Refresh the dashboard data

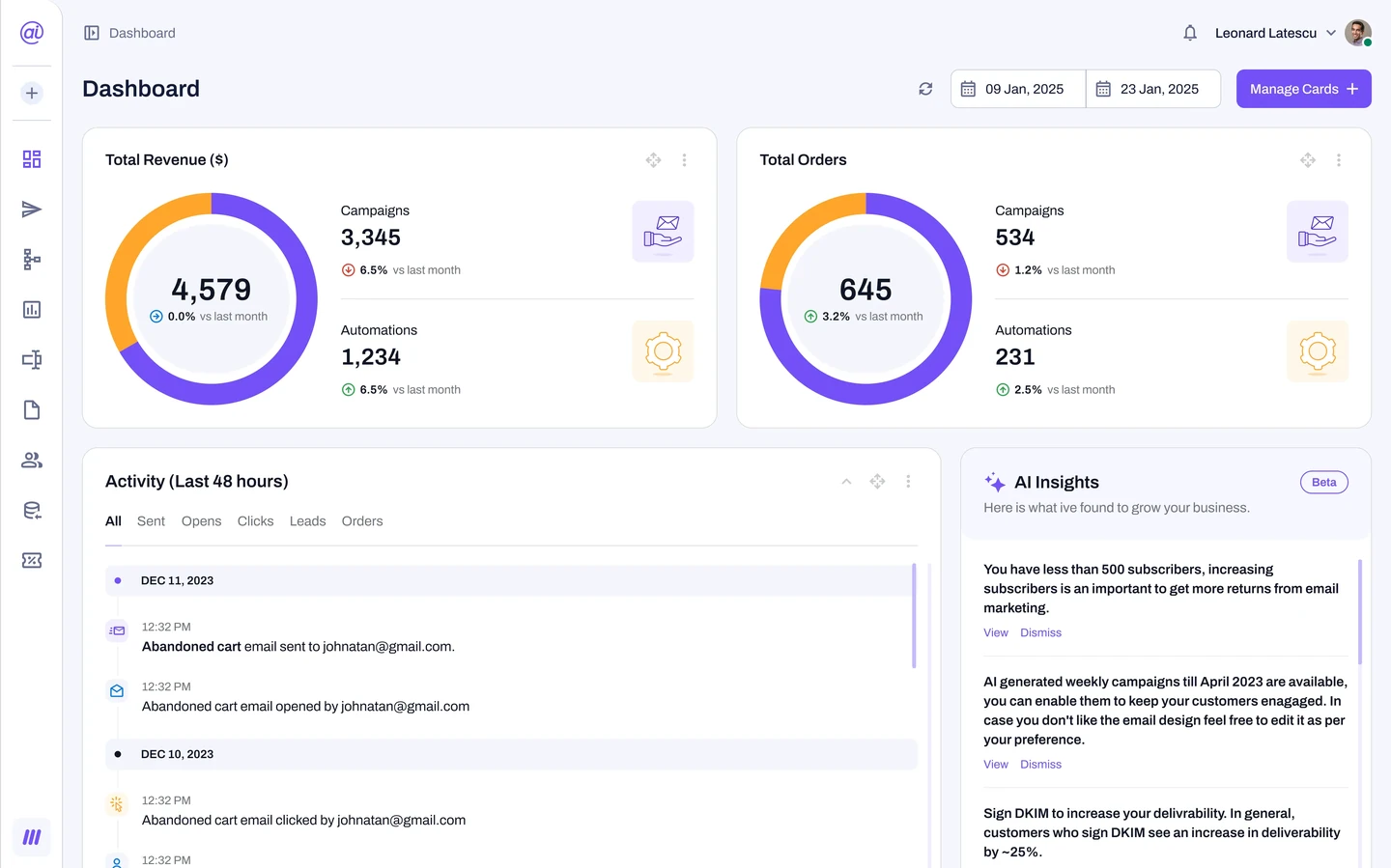coord(925,89)
